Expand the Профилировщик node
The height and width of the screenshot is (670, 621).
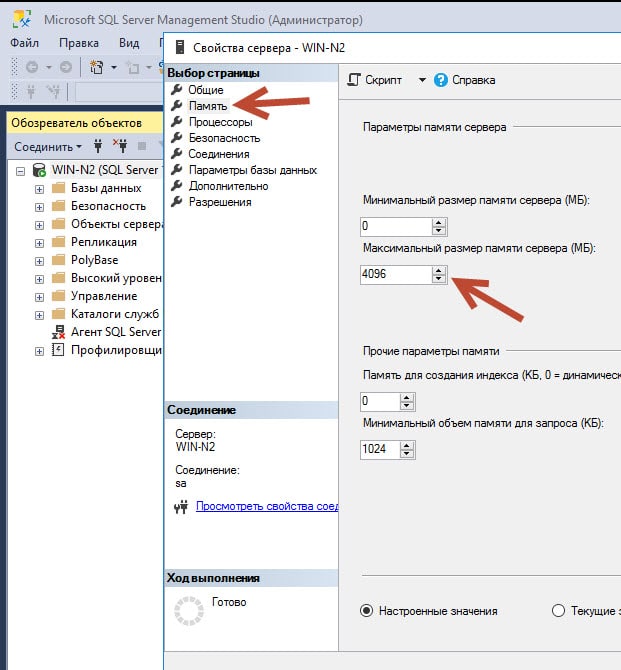39,351
